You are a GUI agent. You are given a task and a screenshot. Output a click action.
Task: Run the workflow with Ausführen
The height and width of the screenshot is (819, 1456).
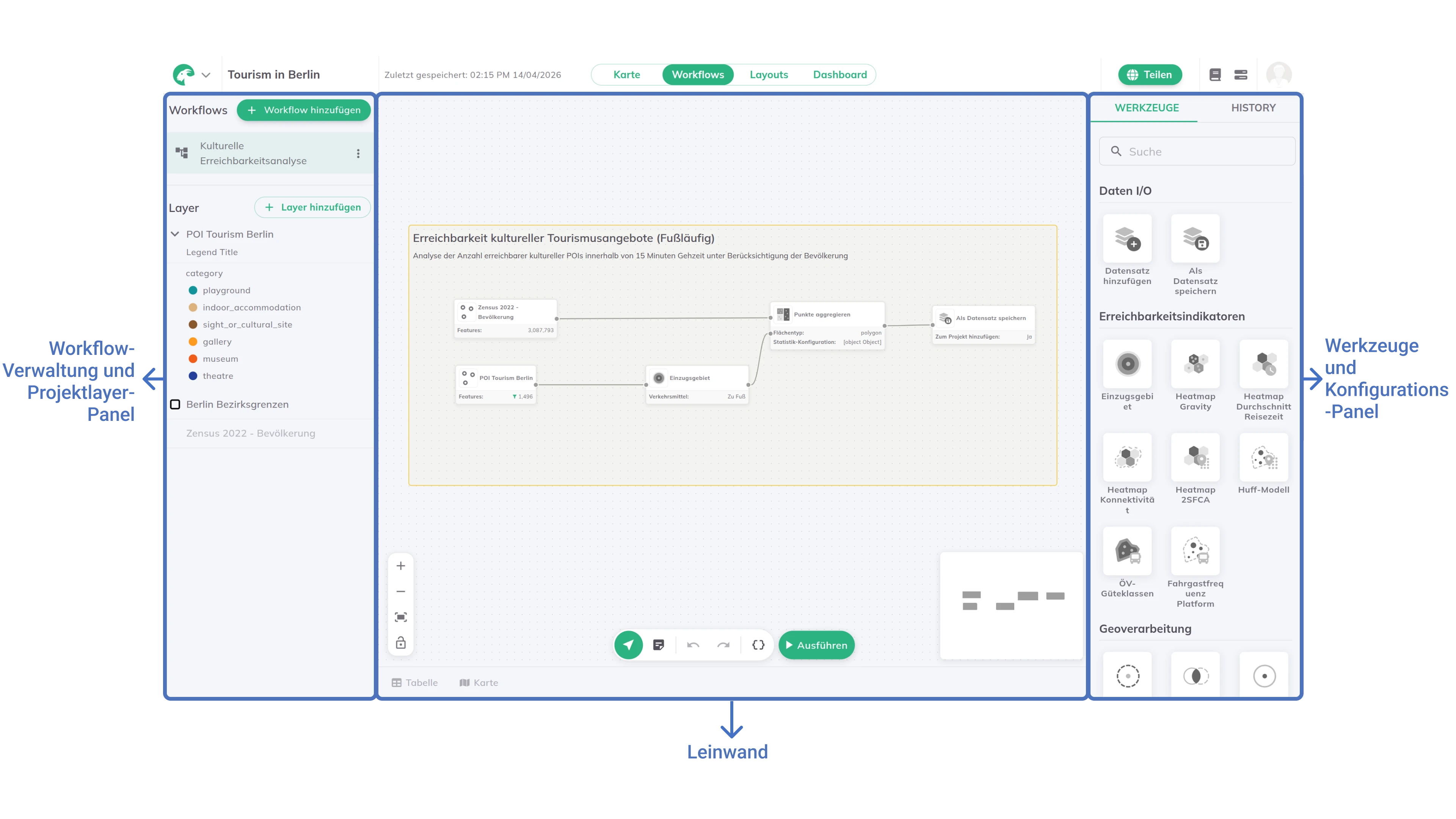[x=816, y=645]
